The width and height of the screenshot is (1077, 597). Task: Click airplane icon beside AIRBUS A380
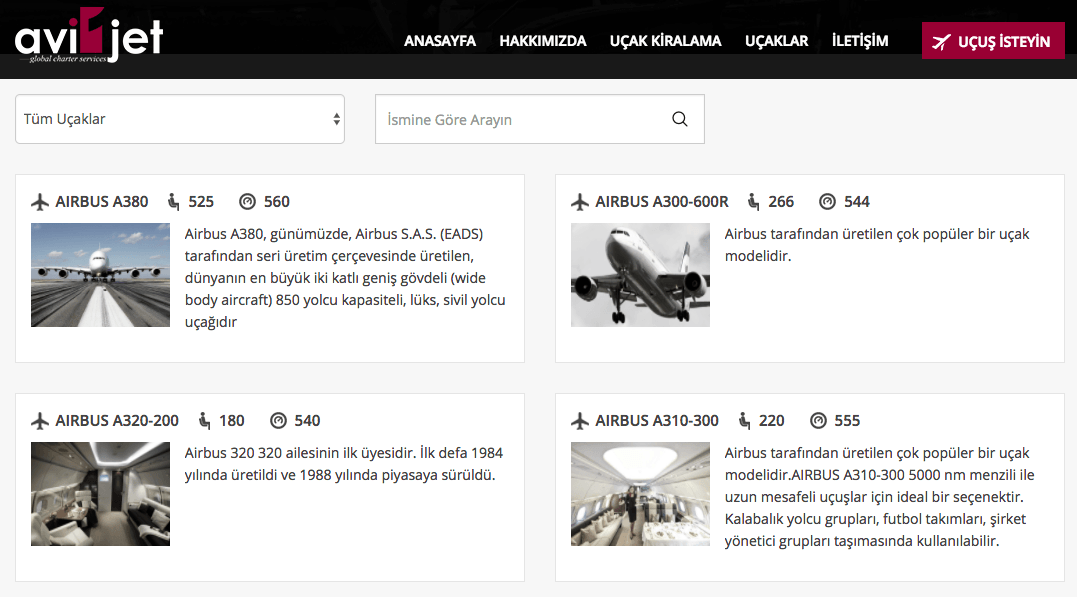[x=40, y=202]
